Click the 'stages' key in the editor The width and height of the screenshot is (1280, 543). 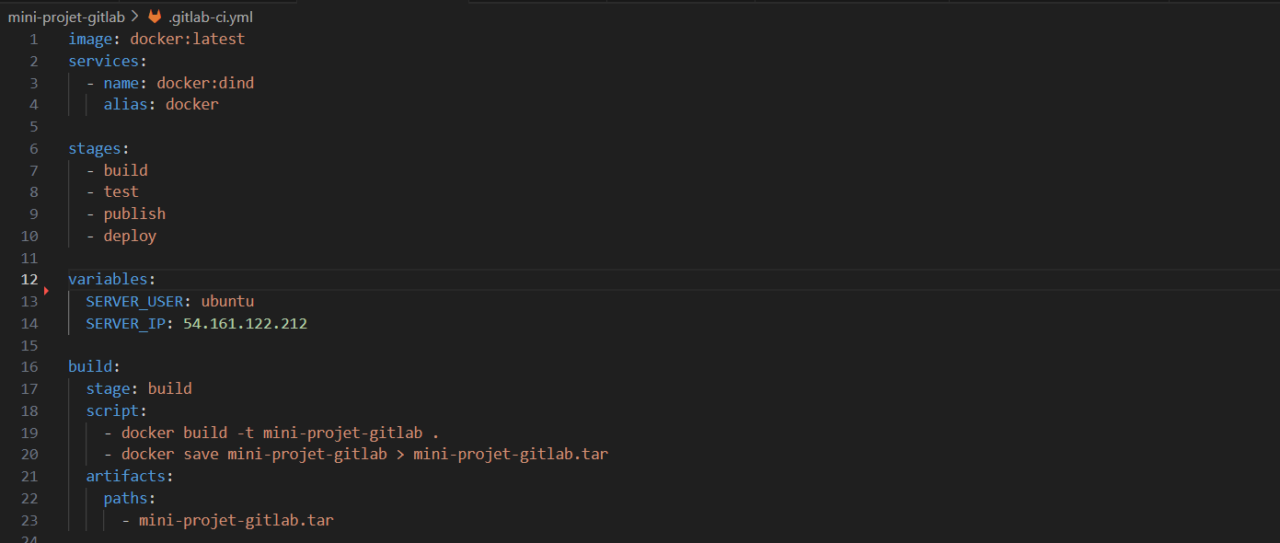(x=94, y=148)
